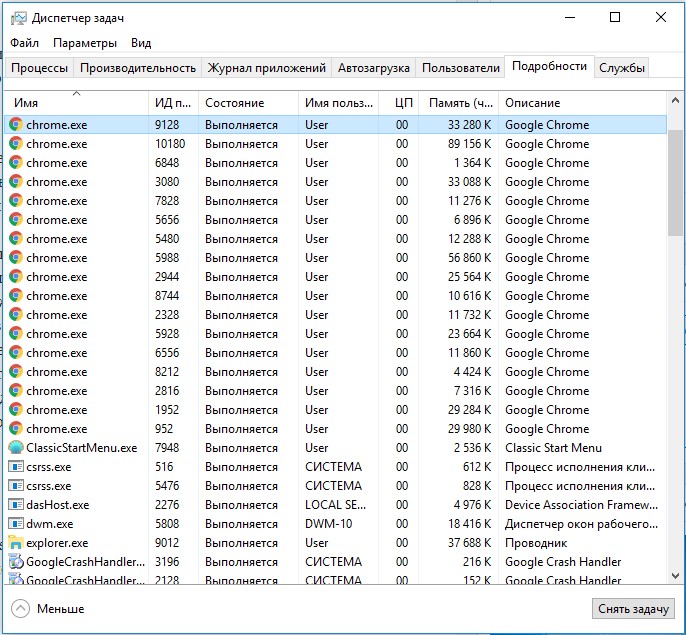Click the dasHost.exe process icon
The width and height of the screenshot is (686, 635).
[x=16, y=505]
